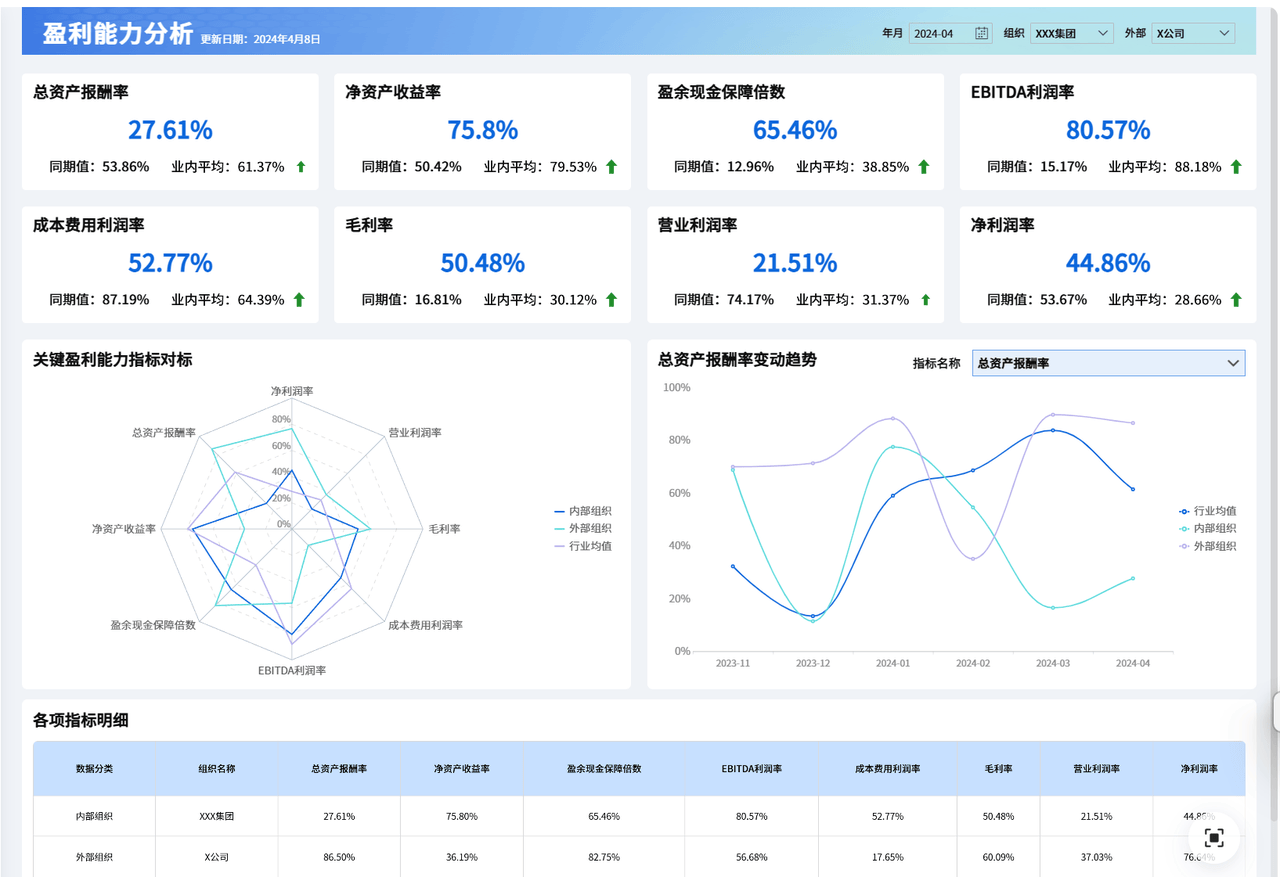Toggle 外部组织 series in radar legend
Image resolution: width=1280 pixels, height=877 pixels.
[582, 528]
